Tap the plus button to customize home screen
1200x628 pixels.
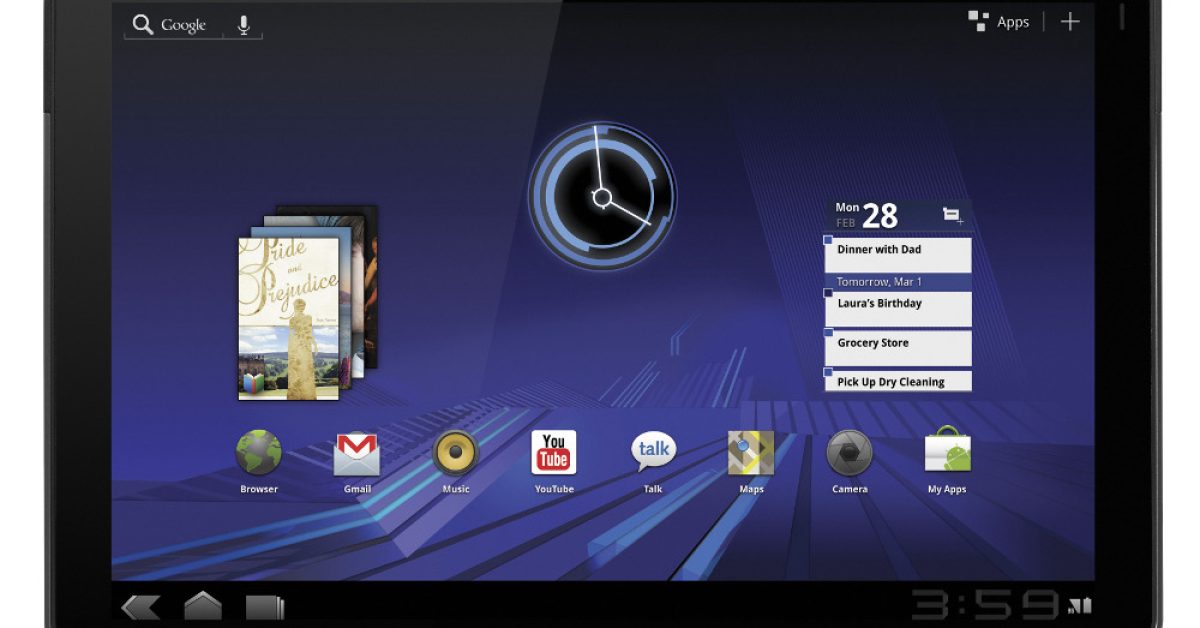pyautogui.click(x=1070, y=22)
